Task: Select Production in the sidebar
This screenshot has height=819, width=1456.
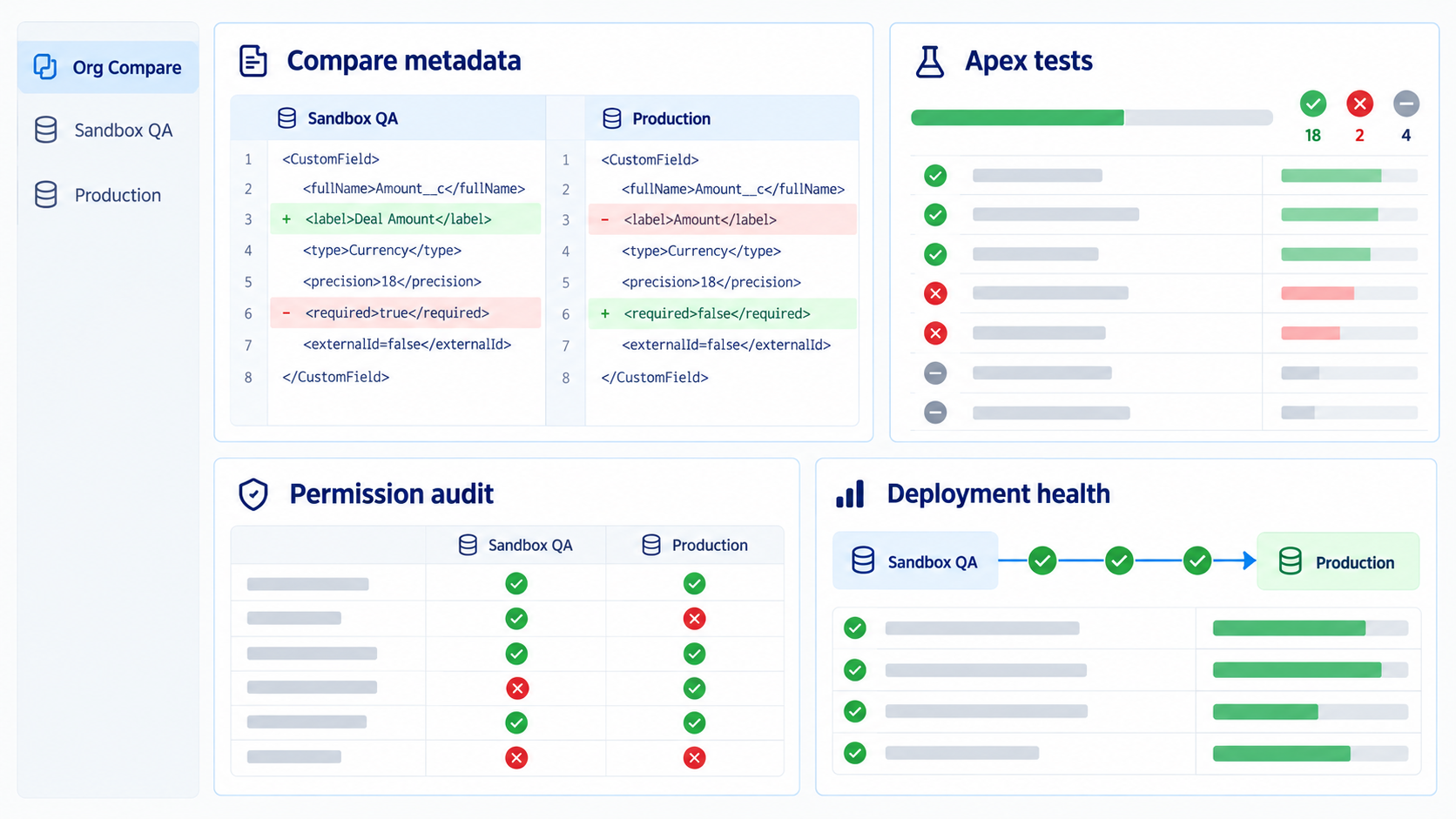Action: point(108,195)
